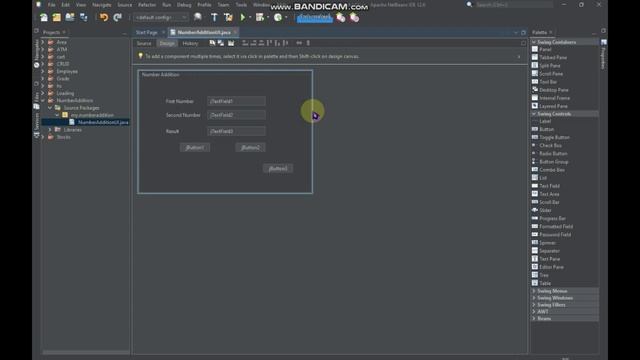Click the Profile Project toolbar icon
Viewport: 640px width, 360px height.
(x=278, y=18)
